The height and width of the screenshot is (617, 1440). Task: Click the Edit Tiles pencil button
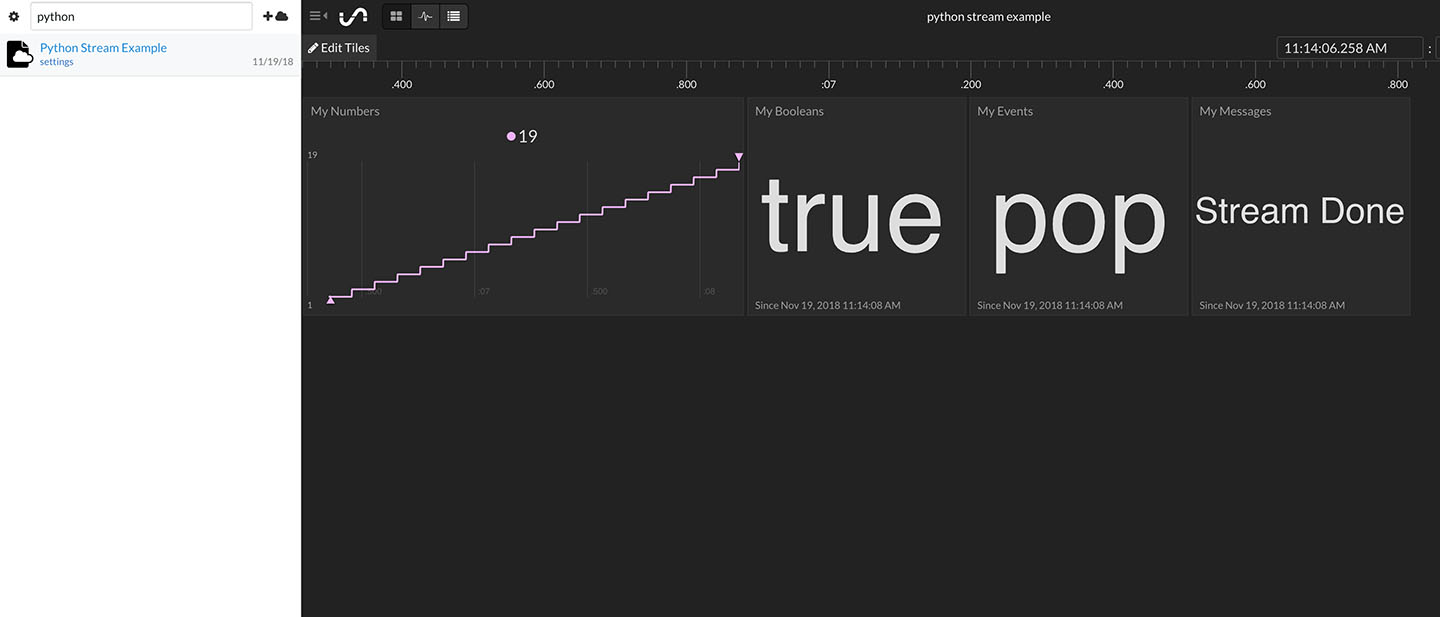339,48
